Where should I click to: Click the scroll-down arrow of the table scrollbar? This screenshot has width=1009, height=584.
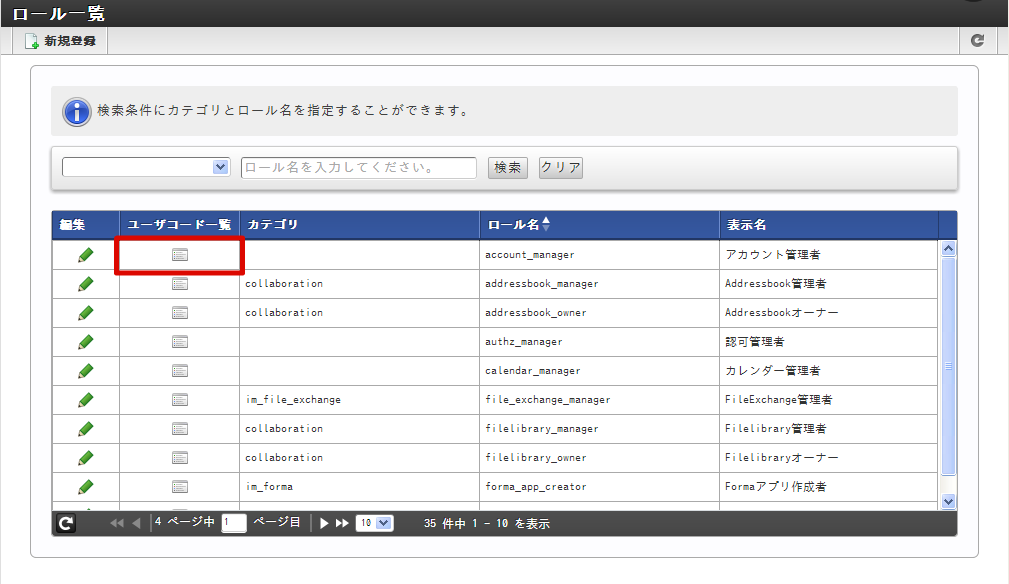pyautogui.click(x=949, y=502)
